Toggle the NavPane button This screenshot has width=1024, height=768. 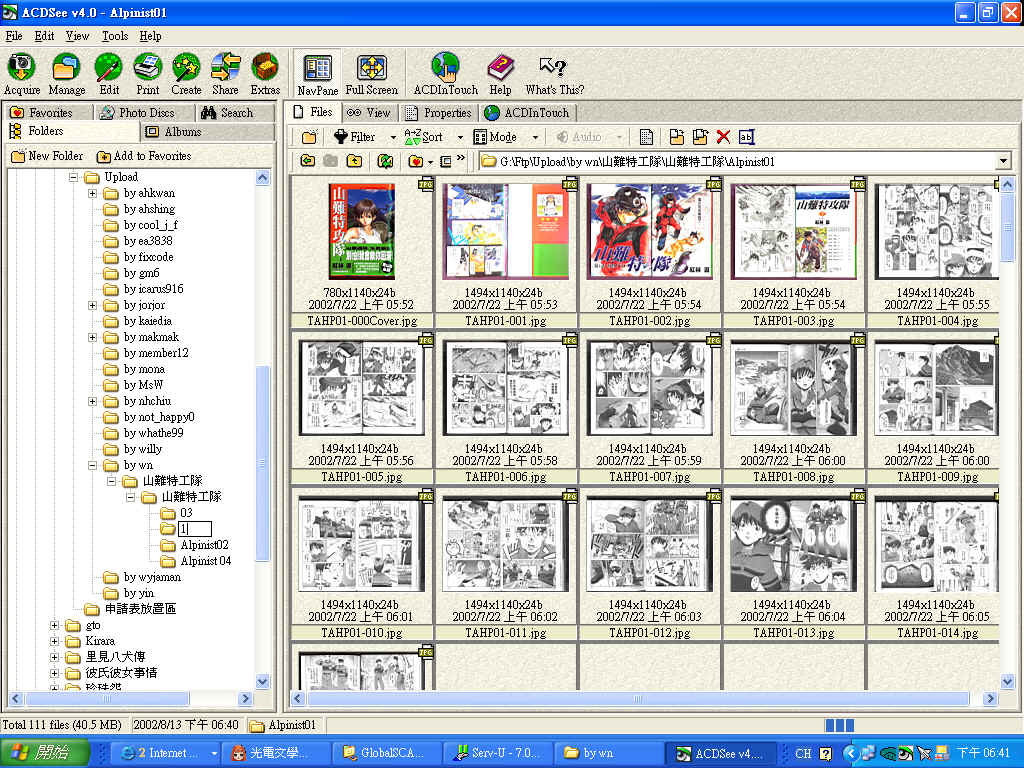[x=317, y=69]
